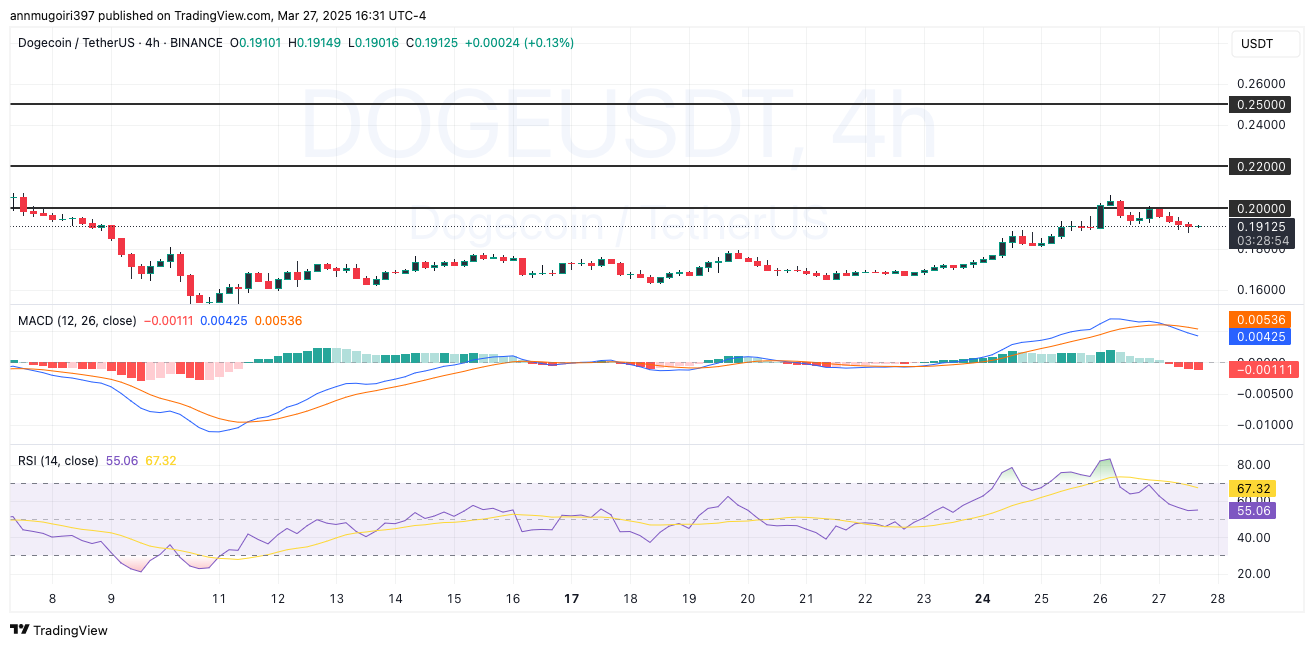This screenshot has height=647, width=1314.
Task: Click the publisher text annmugoiri397 published on TradingView.com
Action: click(x=141, y=15)
